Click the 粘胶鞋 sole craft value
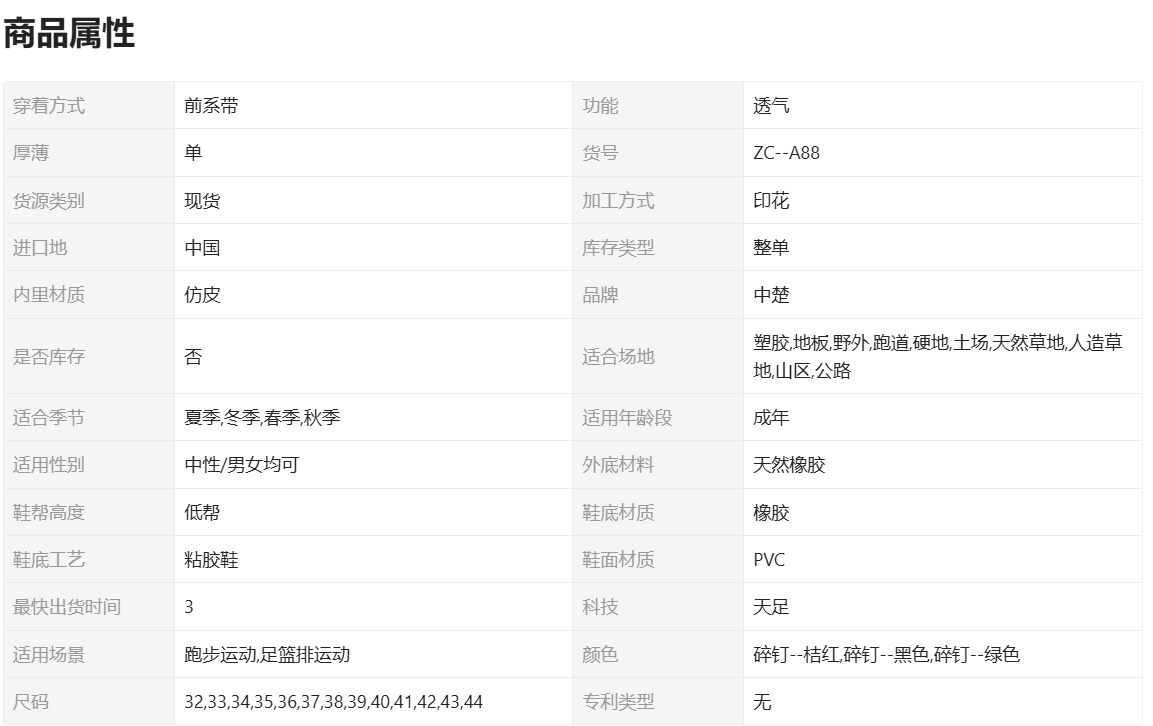Image resolution: width=1153 pixels, height=726 pixels. 211,560
